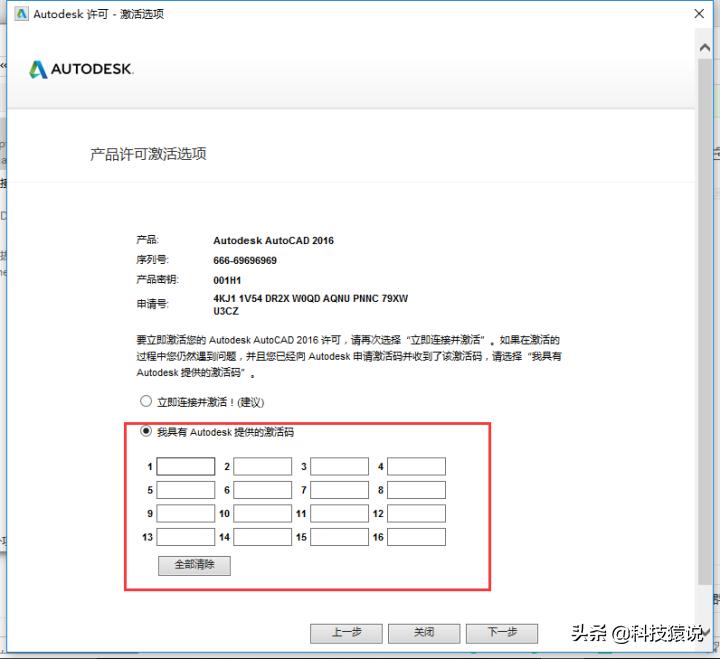Click the 产品许可激活选项 heading
The width and height of the screenshot is (720, 659).
[x=148, y=154]
